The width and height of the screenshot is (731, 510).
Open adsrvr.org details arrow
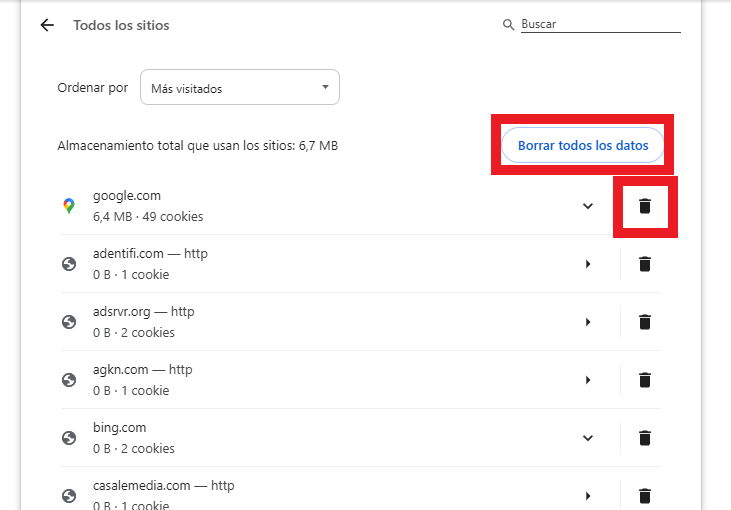click(588, 322)
